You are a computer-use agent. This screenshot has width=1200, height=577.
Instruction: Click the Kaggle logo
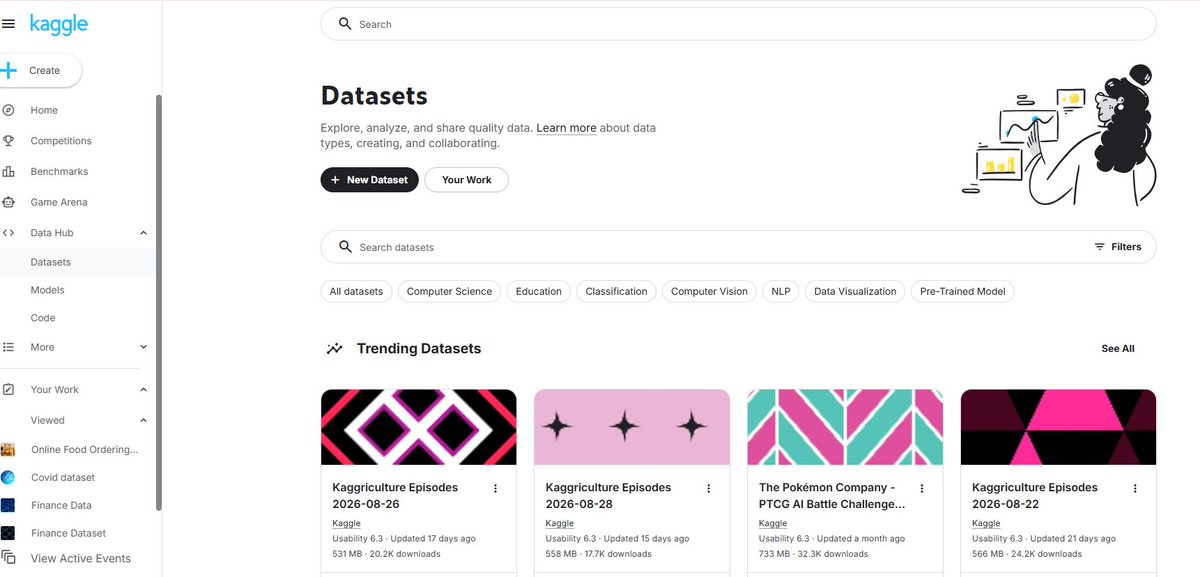tap(59, 23)
